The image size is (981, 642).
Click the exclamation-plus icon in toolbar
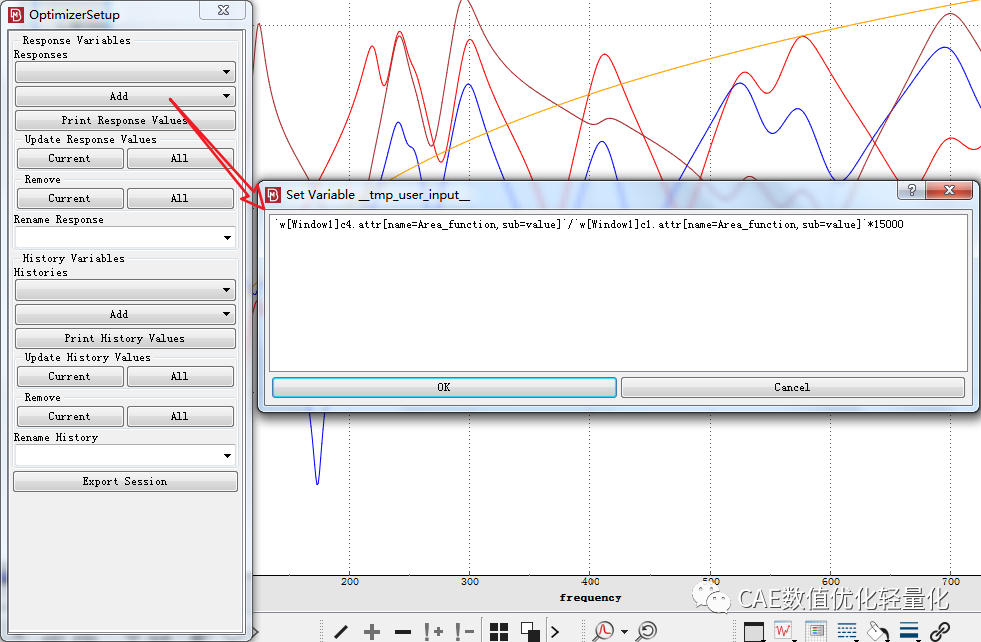(x=433, y=631)
